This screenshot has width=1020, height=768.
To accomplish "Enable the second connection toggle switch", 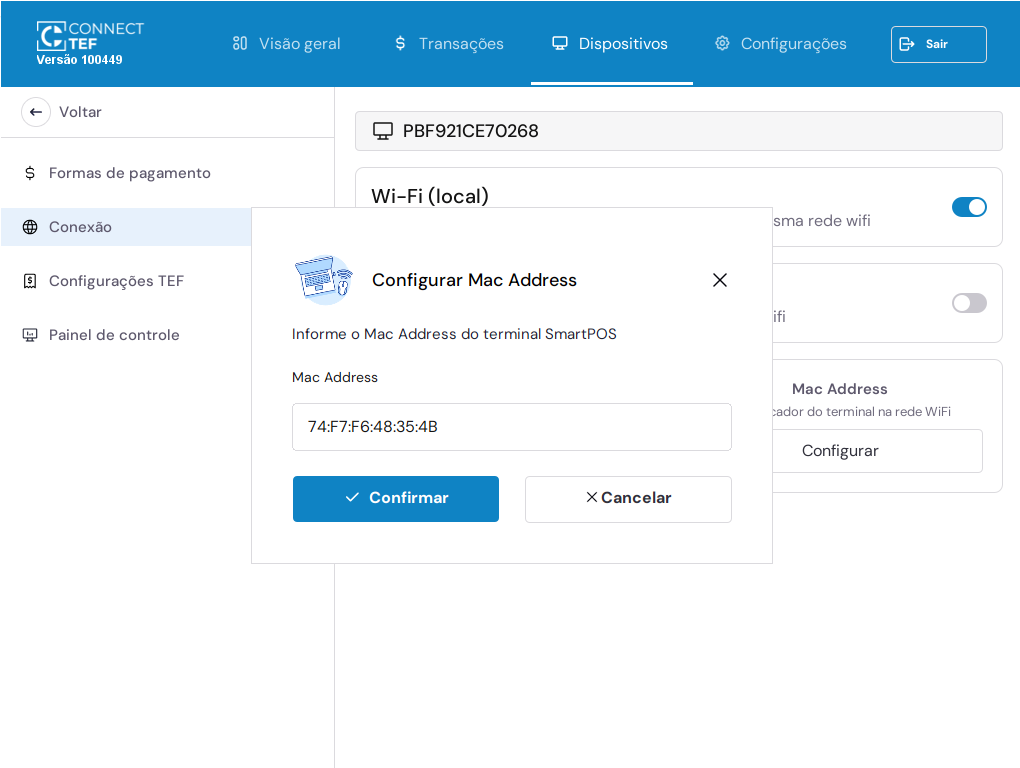I will (968, 303).
